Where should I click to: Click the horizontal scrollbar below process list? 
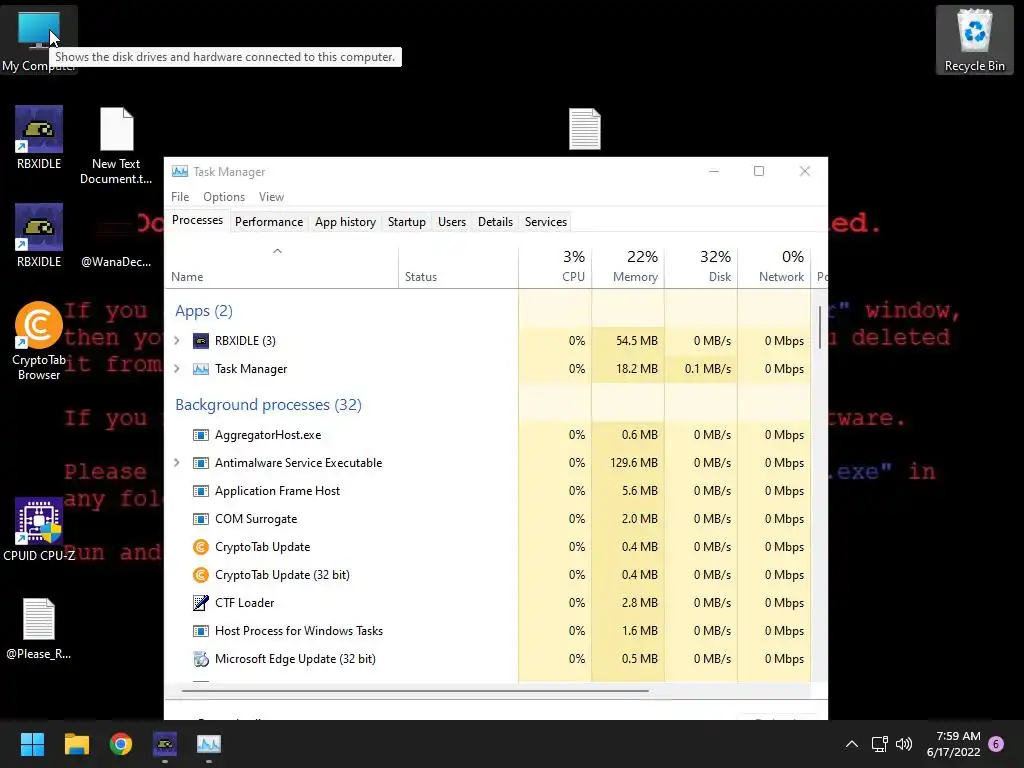coord(415,690)
